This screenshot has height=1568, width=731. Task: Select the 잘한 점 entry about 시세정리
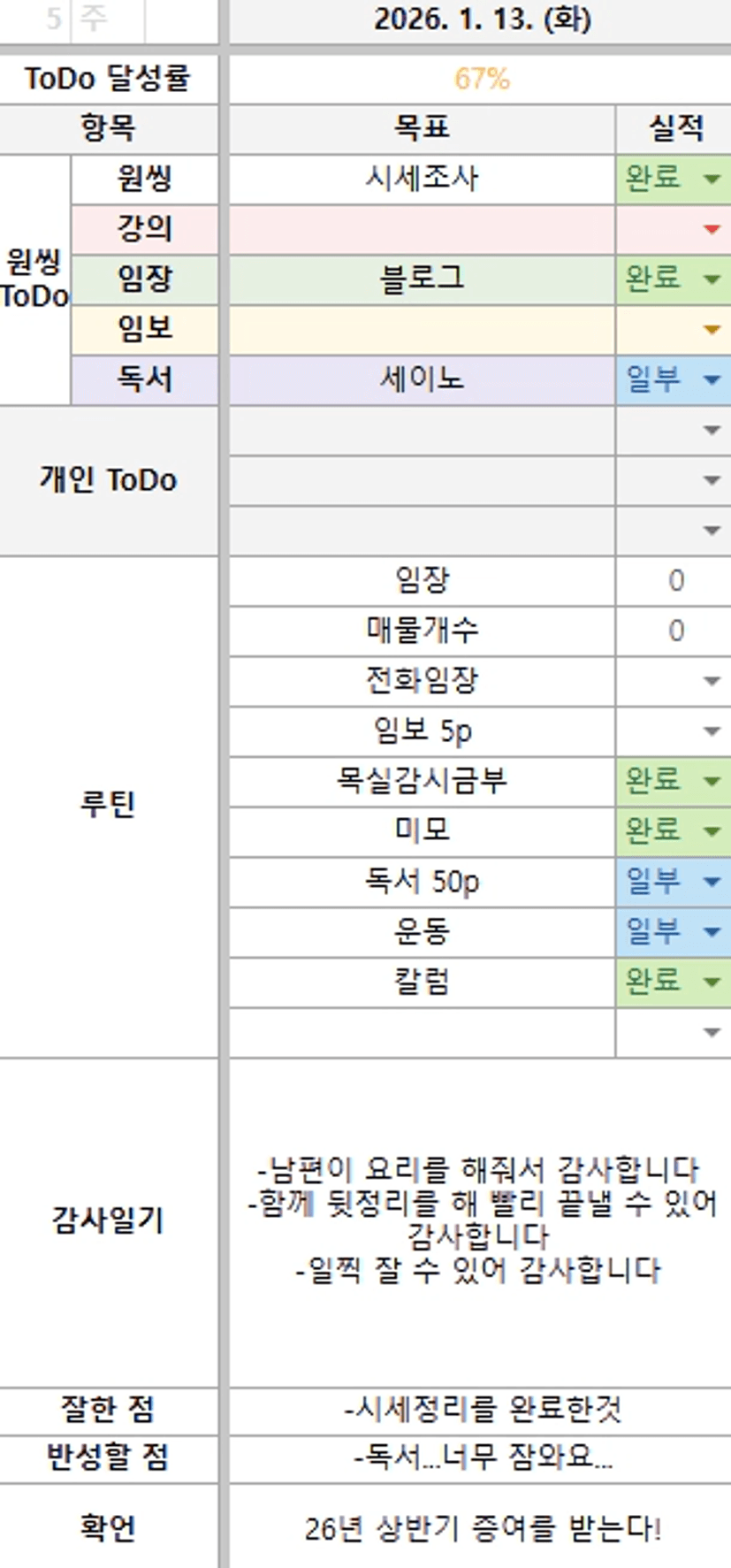click(482, 1409)
